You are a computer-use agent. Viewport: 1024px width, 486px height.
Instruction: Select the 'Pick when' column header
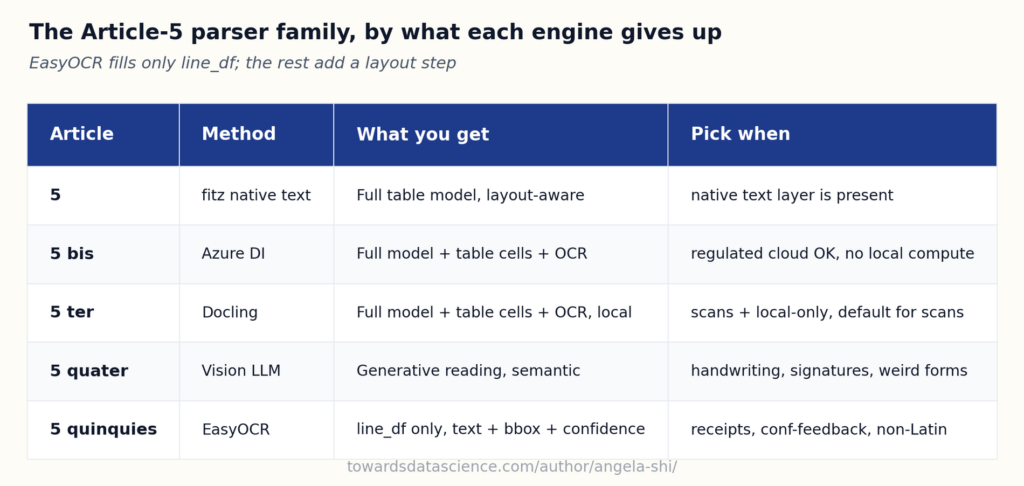(x=832, y=135)
